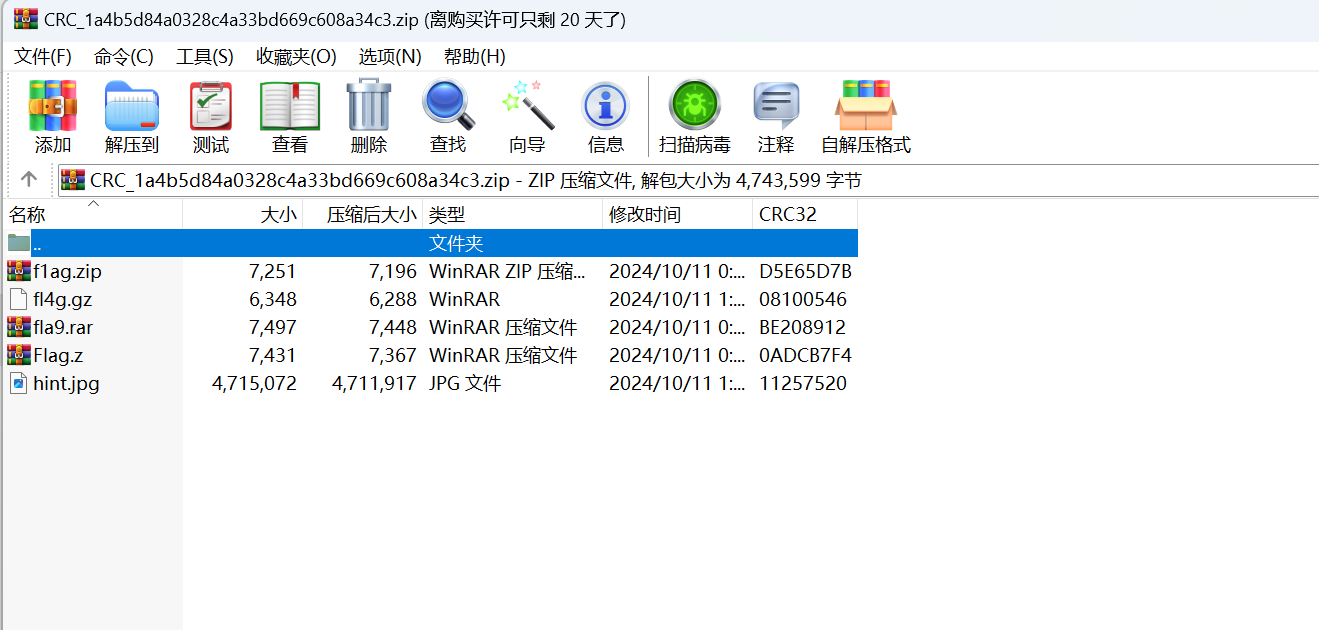Click the size value 7,431
Screen dimensions: 1319x630
tap(273, 355)
